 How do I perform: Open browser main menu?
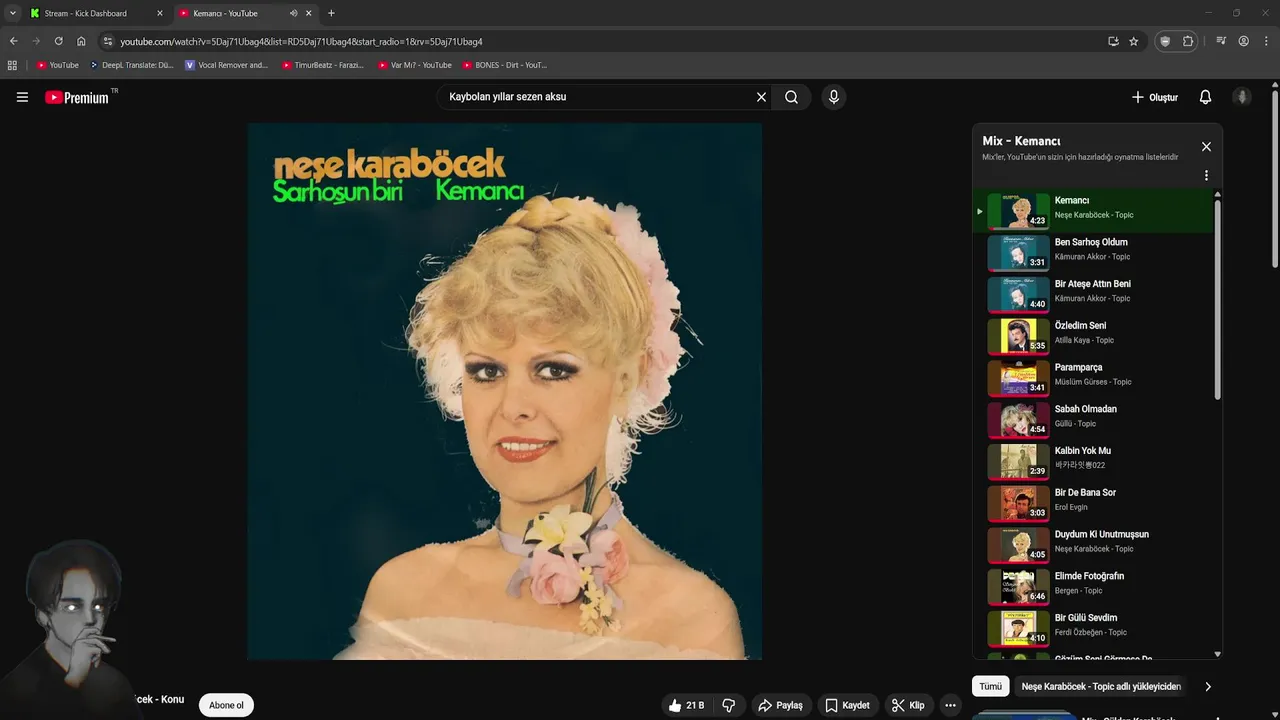1266,41
